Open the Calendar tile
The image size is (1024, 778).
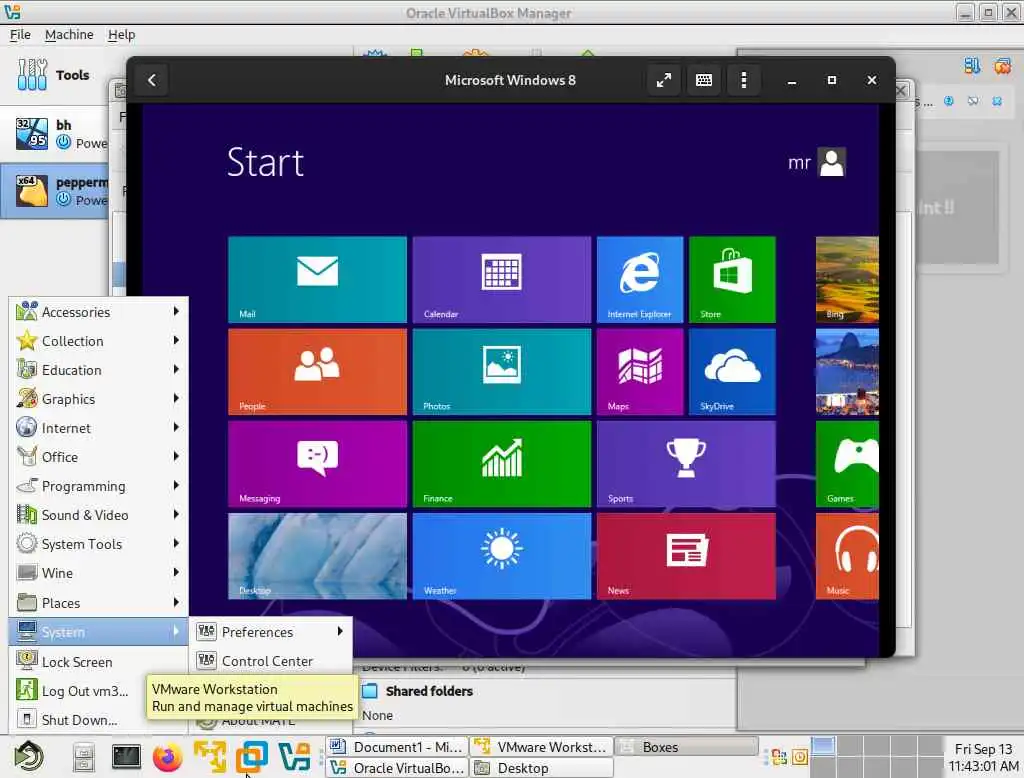(502, 280)
